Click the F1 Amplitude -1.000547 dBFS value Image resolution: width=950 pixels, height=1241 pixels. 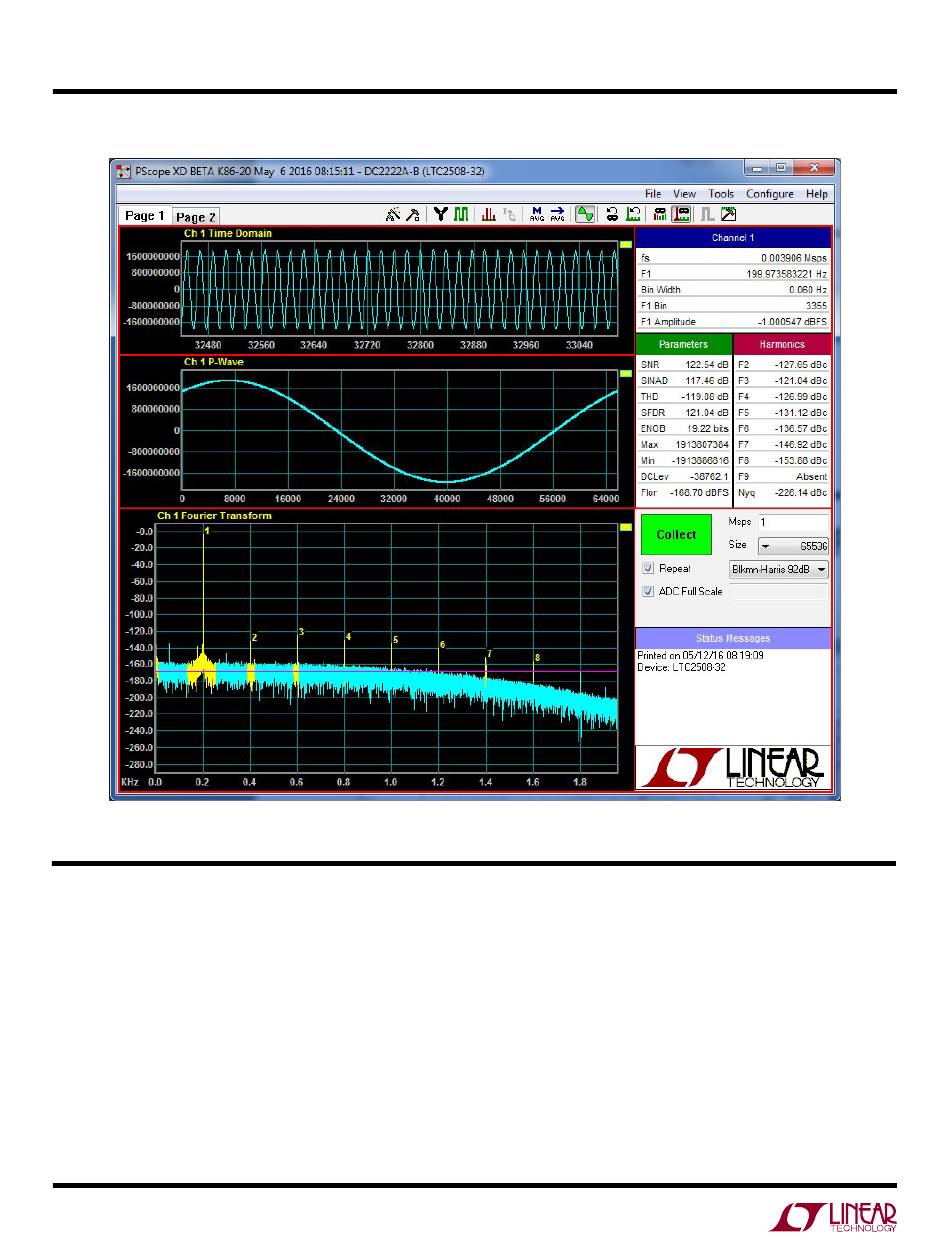click(793, 322)
